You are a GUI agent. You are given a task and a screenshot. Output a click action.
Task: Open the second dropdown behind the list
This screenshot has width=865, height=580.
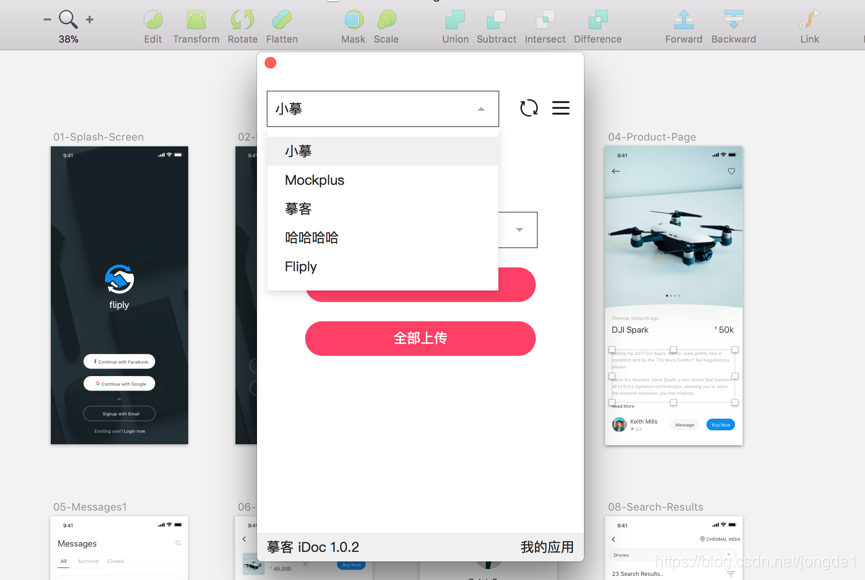coord(519,230)
